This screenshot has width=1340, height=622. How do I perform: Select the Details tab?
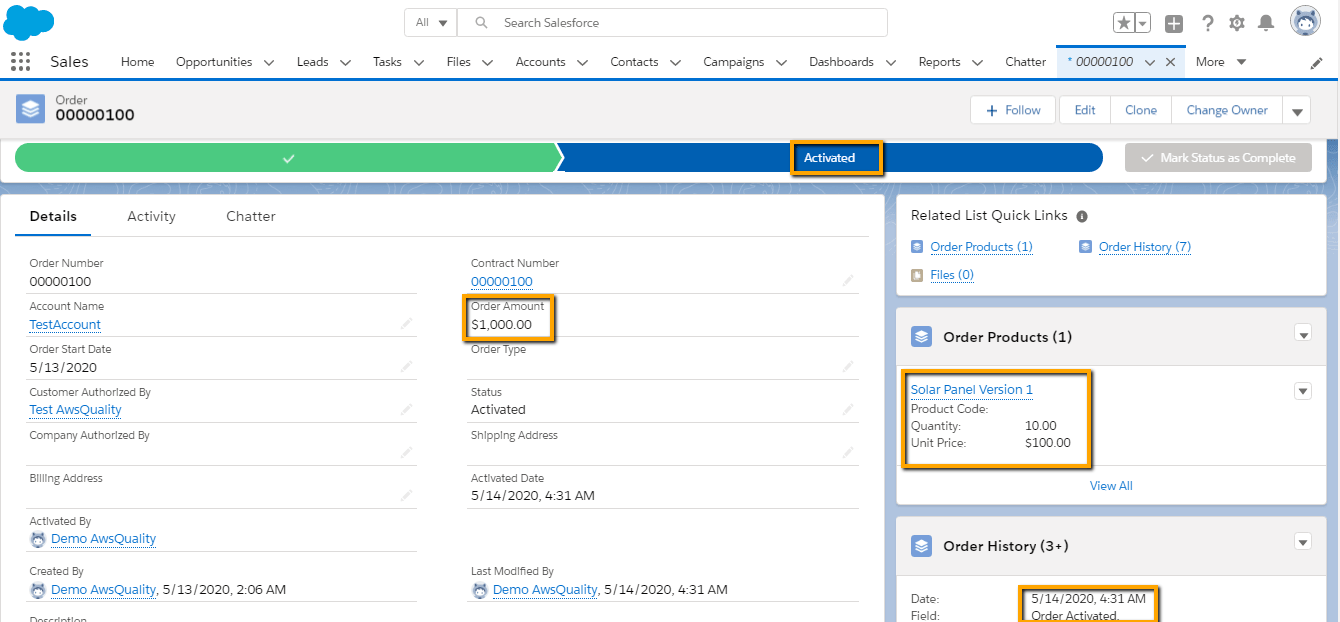click(x=53, y=216)
